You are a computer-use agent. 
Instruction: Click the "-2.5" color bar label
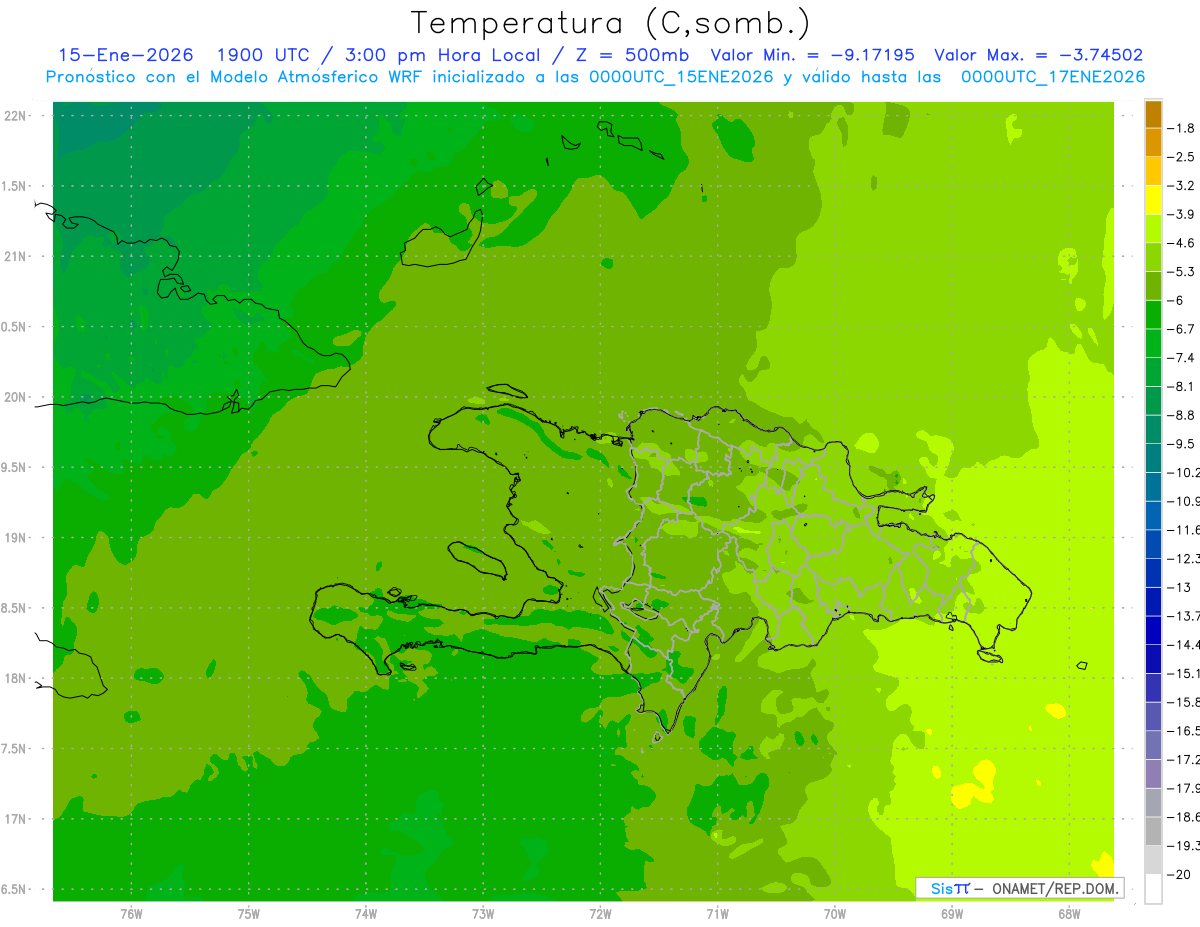pyautogui.click(x=1180, y=157)
